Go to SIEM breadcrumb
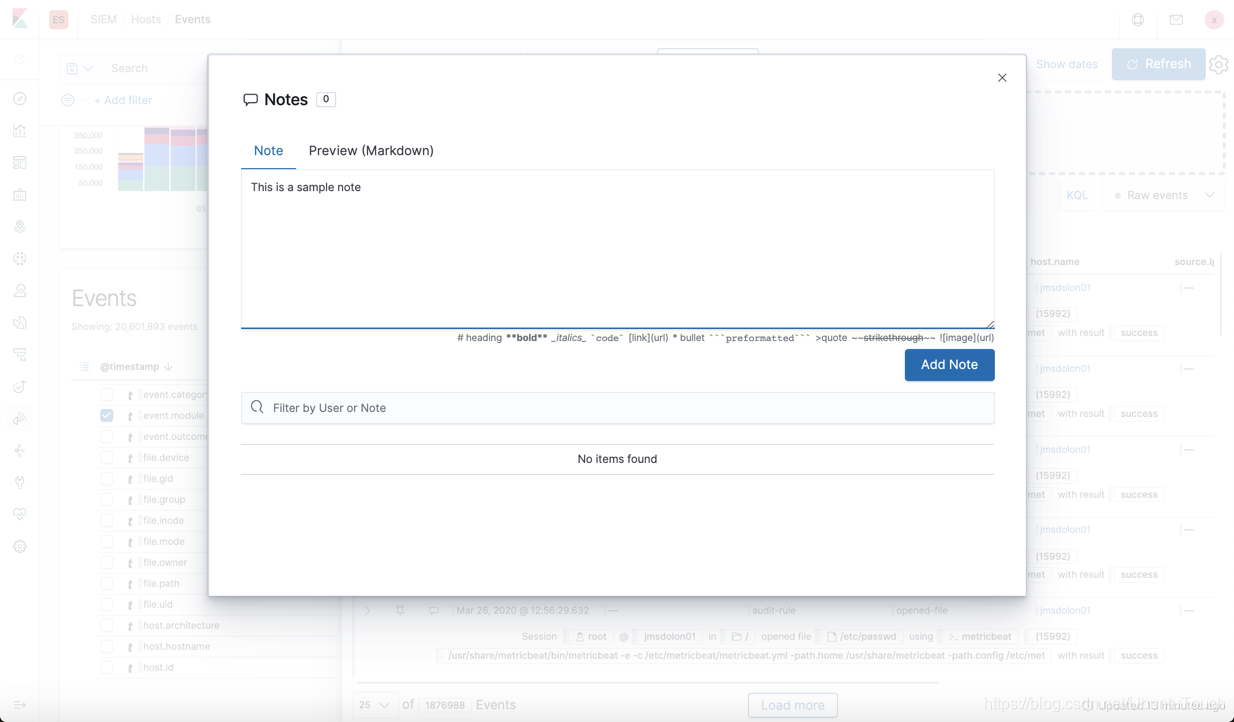Image resolution: width=1234 pixels, height=722 pixels. tap(103, 20)
